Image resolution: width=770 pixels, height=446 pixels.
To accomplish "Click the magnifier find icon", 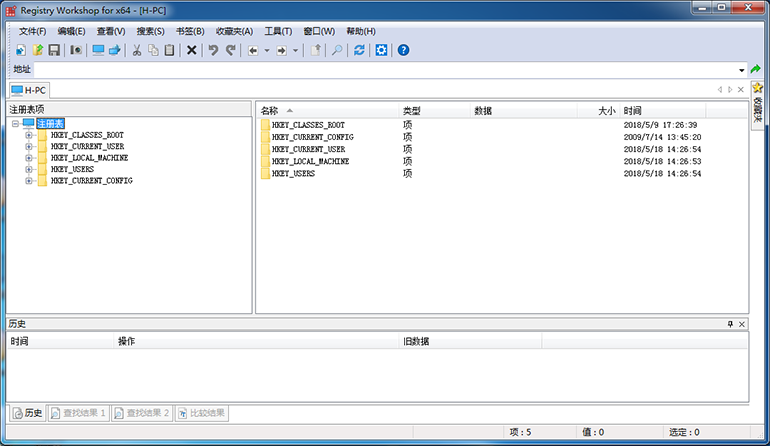I will 337,50.
